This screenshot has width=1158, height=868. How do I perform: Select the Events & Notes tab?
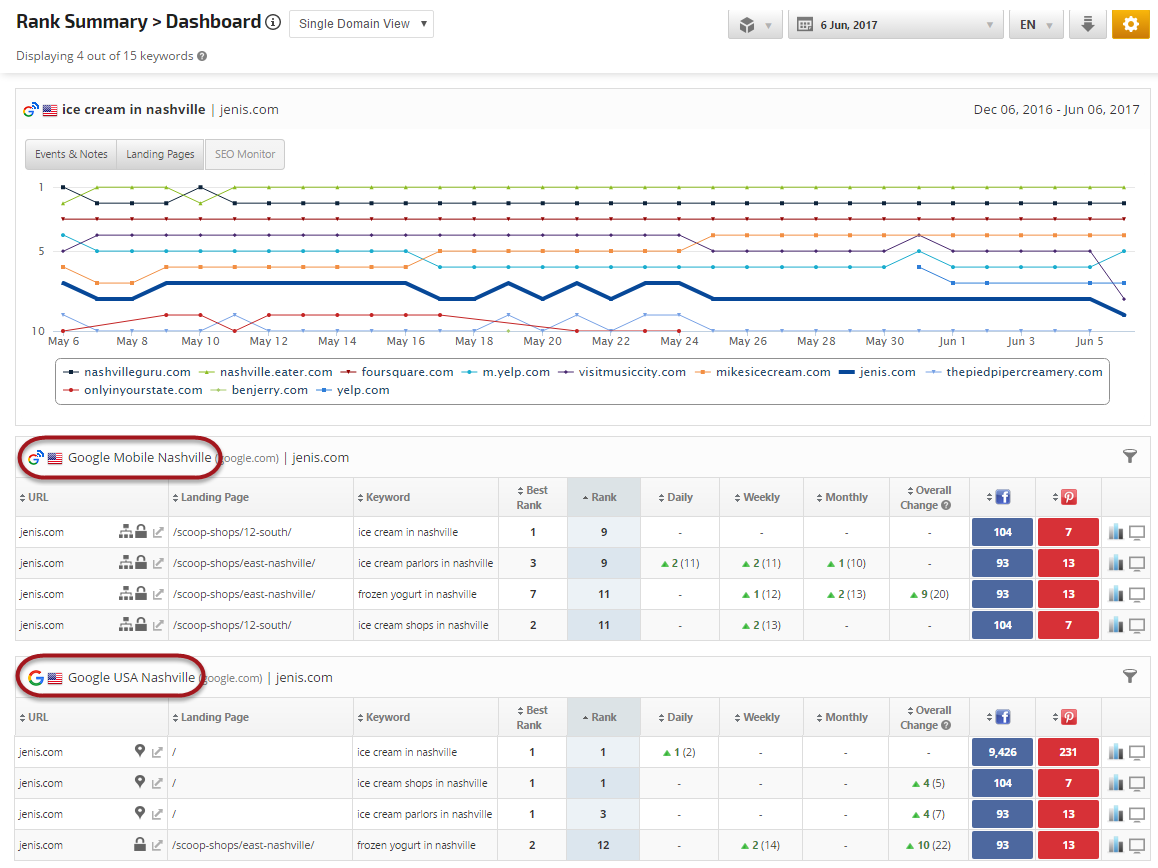tap(71, 154)
